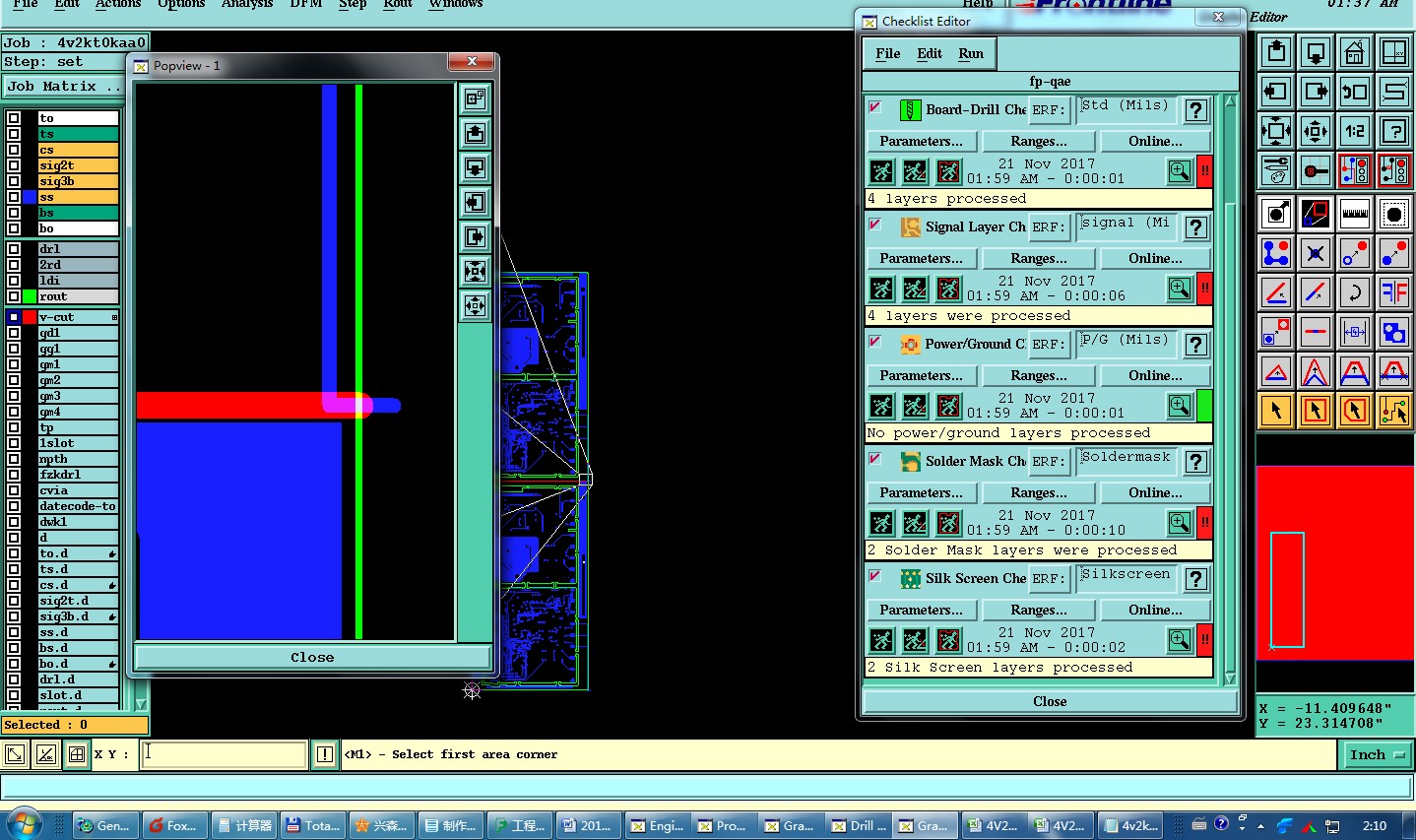Click the mirror F icon
Viewport: 1416px width, 840px height.
pos(1394,291)
